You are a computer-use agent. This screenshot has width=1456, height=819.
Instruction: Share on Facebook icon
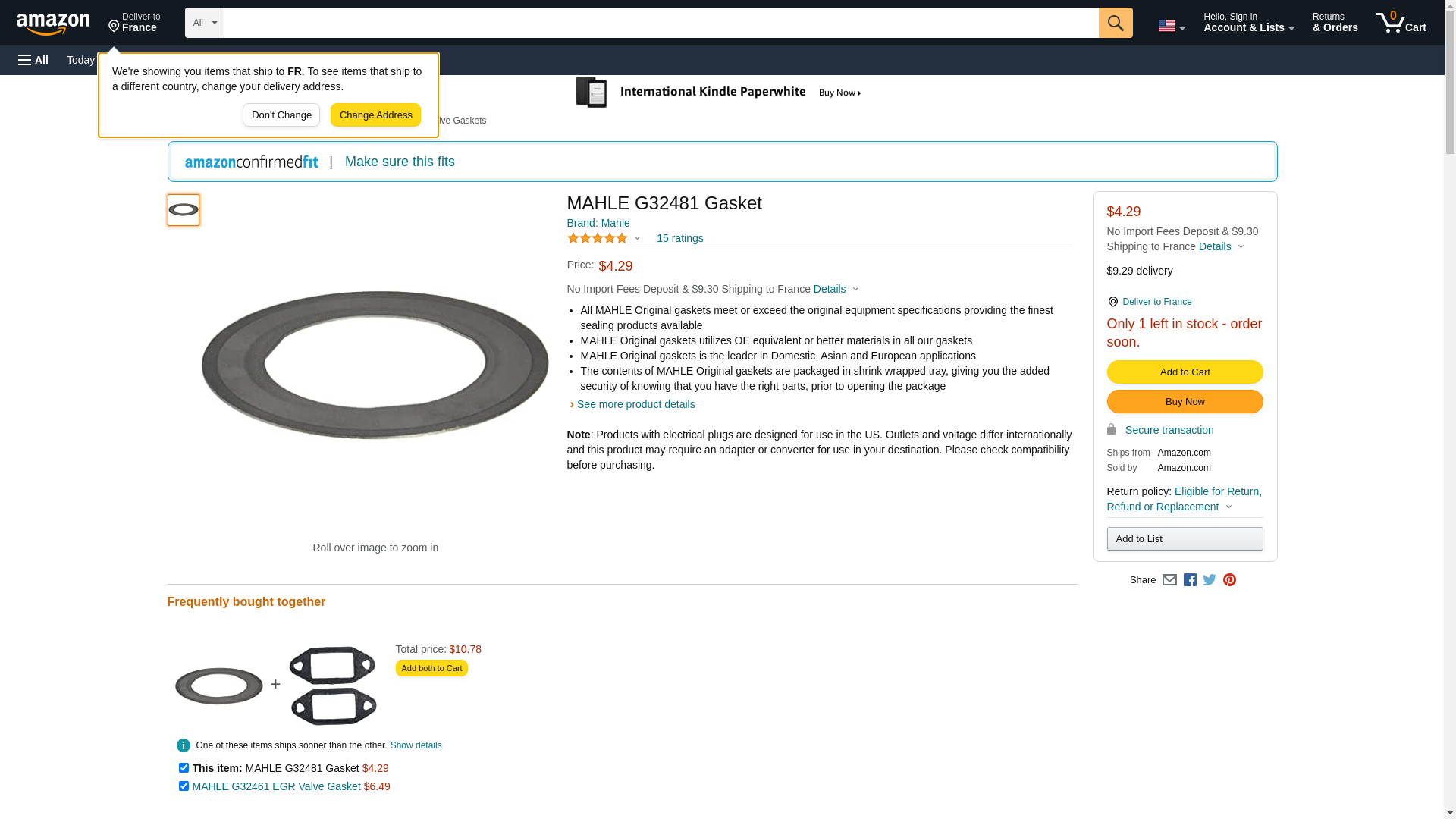tap(1190, 580)
